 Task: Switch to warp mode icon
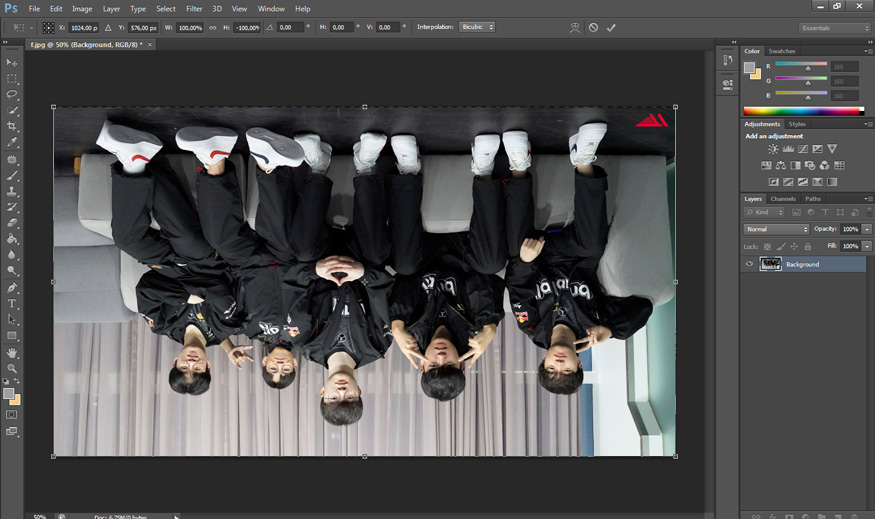coord(574,28)
